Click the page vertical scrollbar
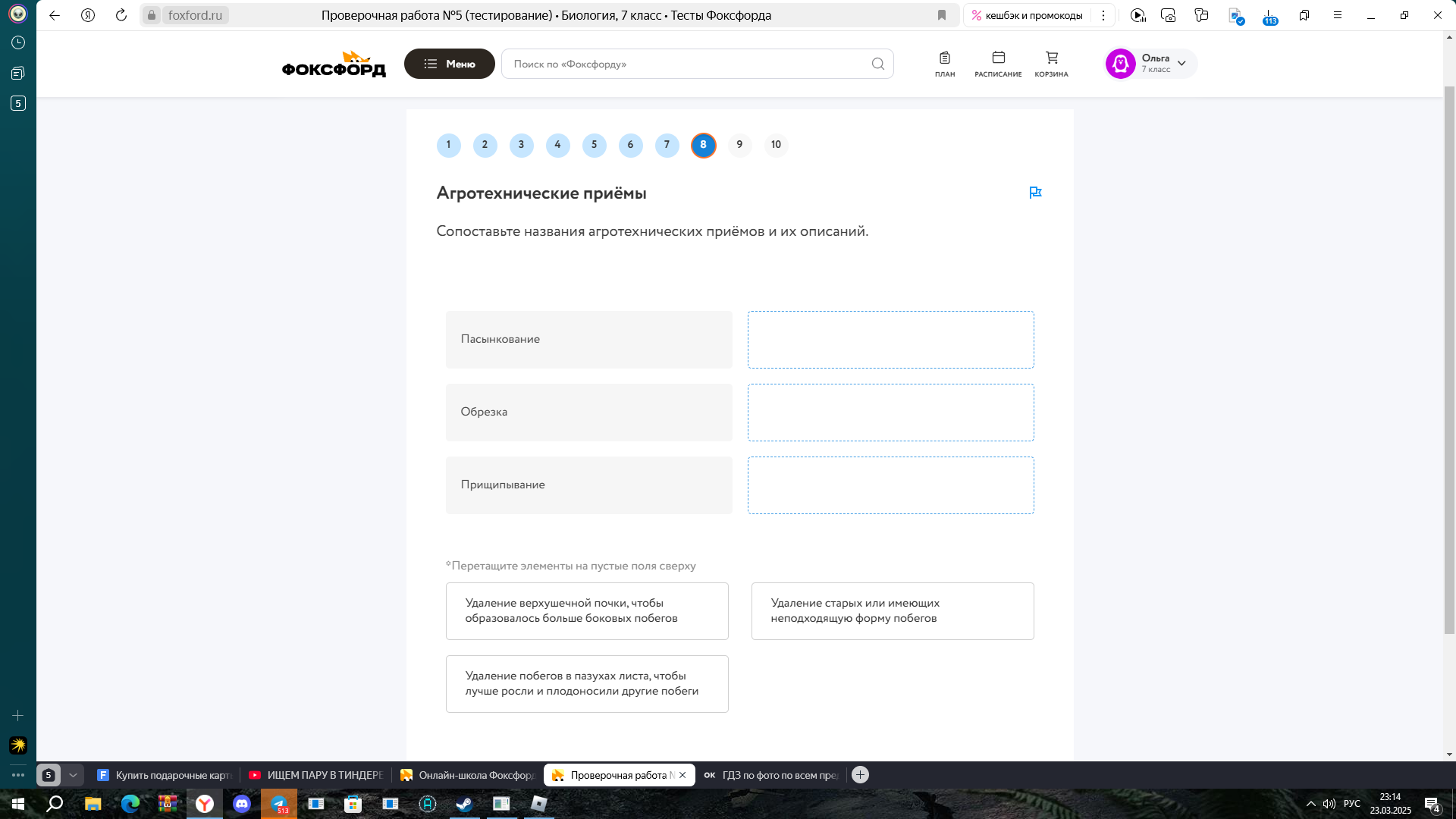 coord(1449,360)
